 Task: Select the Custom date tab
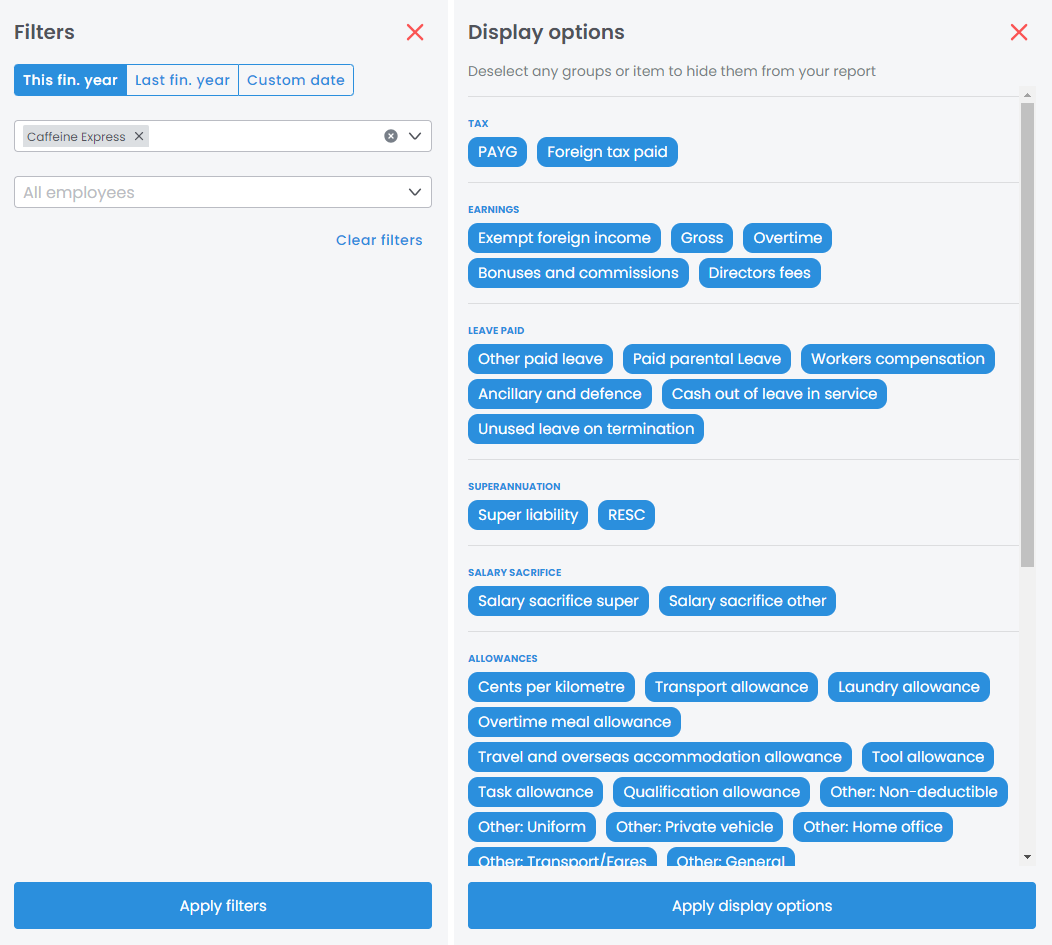296,80
